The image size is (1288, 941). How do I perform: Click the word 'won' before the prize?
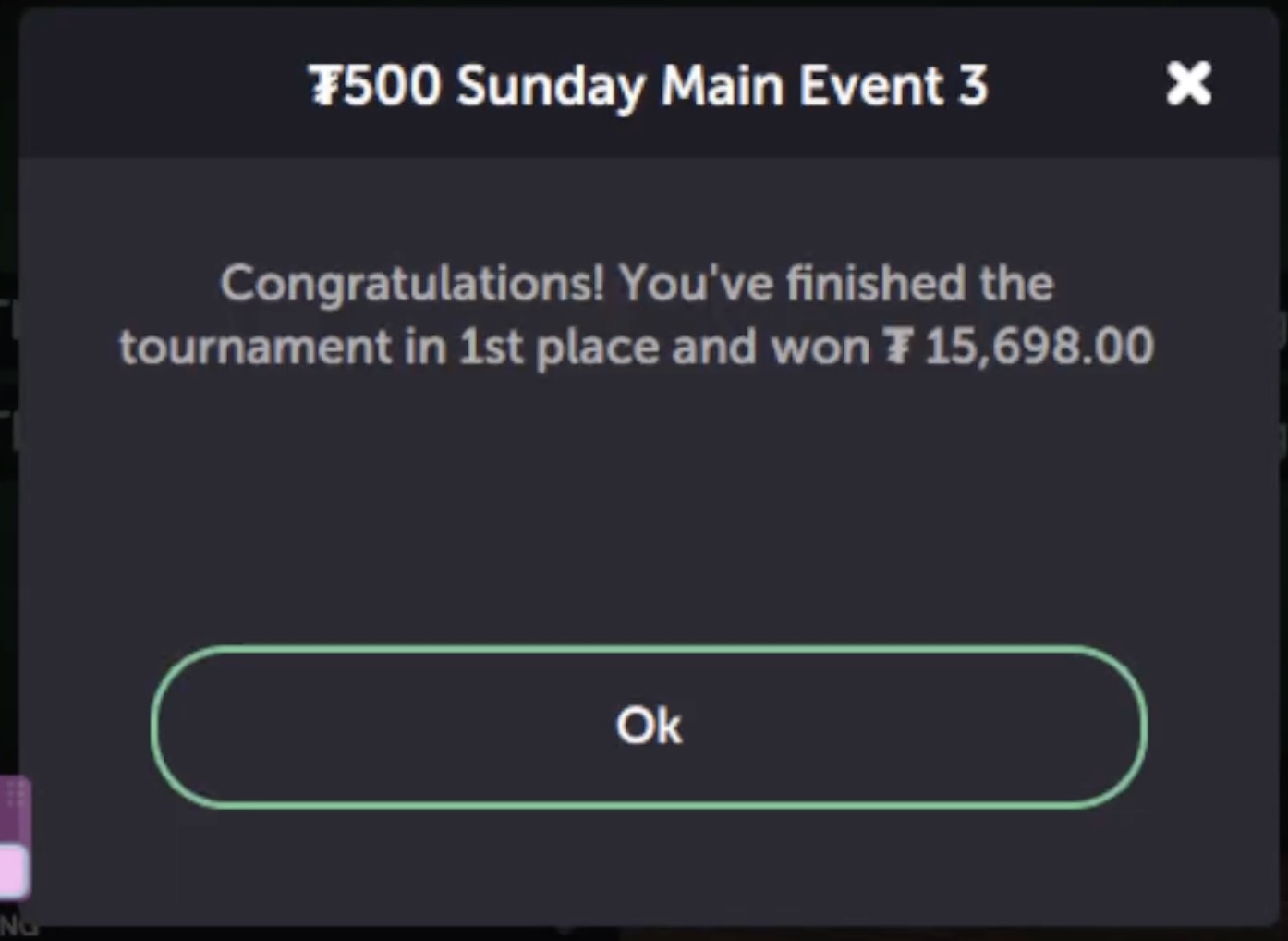pyautogui.click(x=820, y=348)
